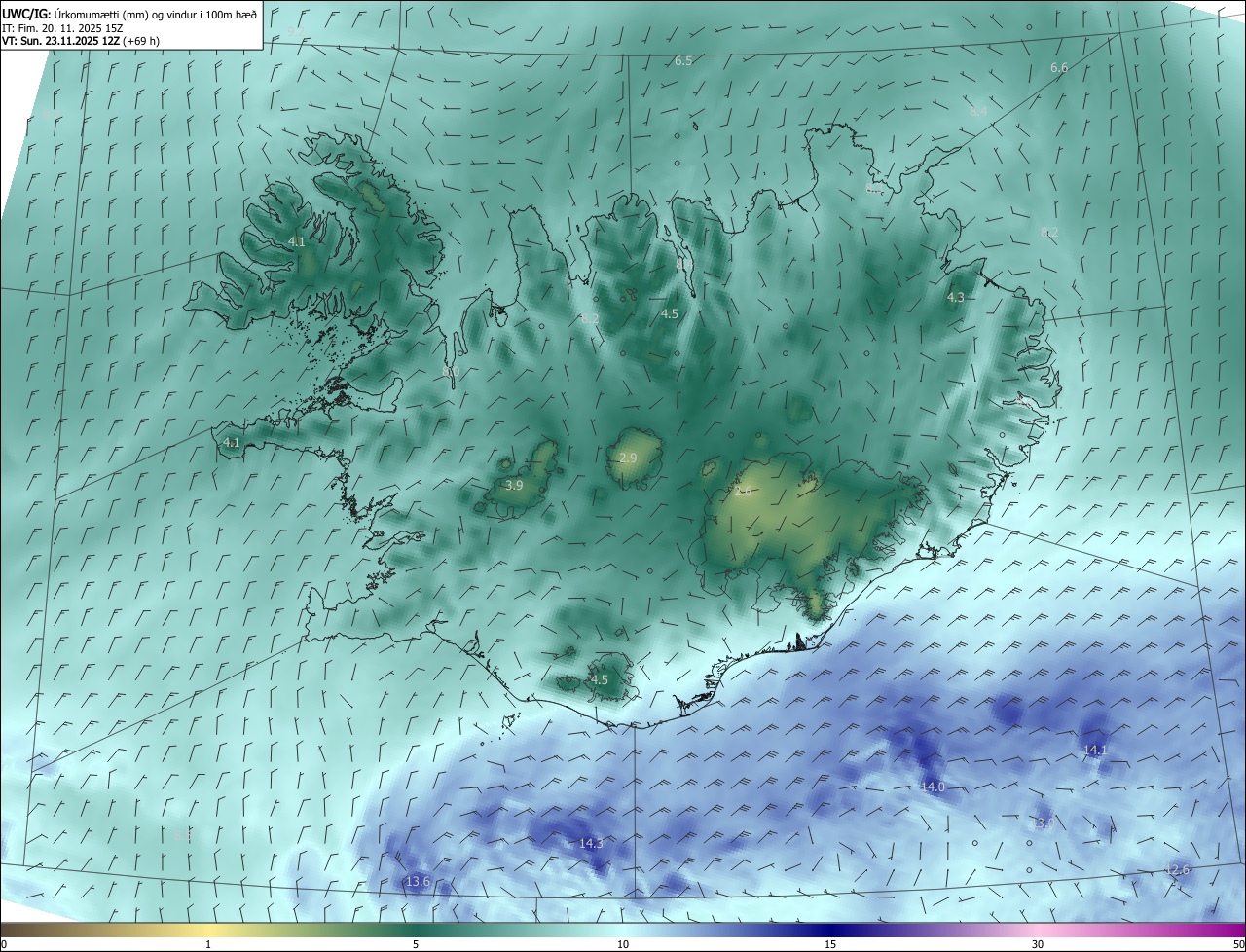Click the 10 tick label on the colour scale
1246x952 pixels.
(x=623, y=944)
